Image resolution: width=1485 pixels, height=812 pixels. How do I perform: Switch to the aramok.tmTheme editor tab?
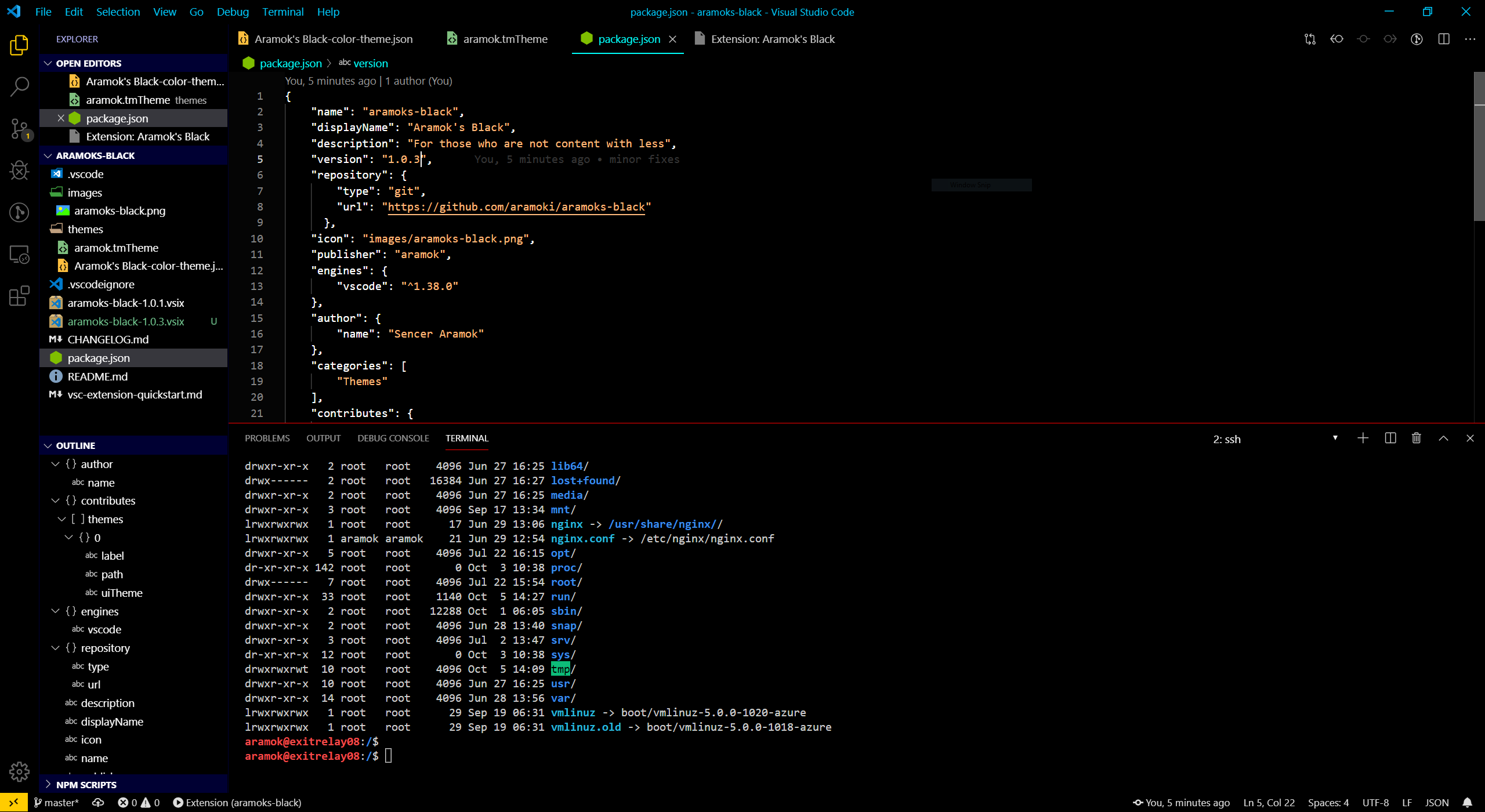[505, 39]
